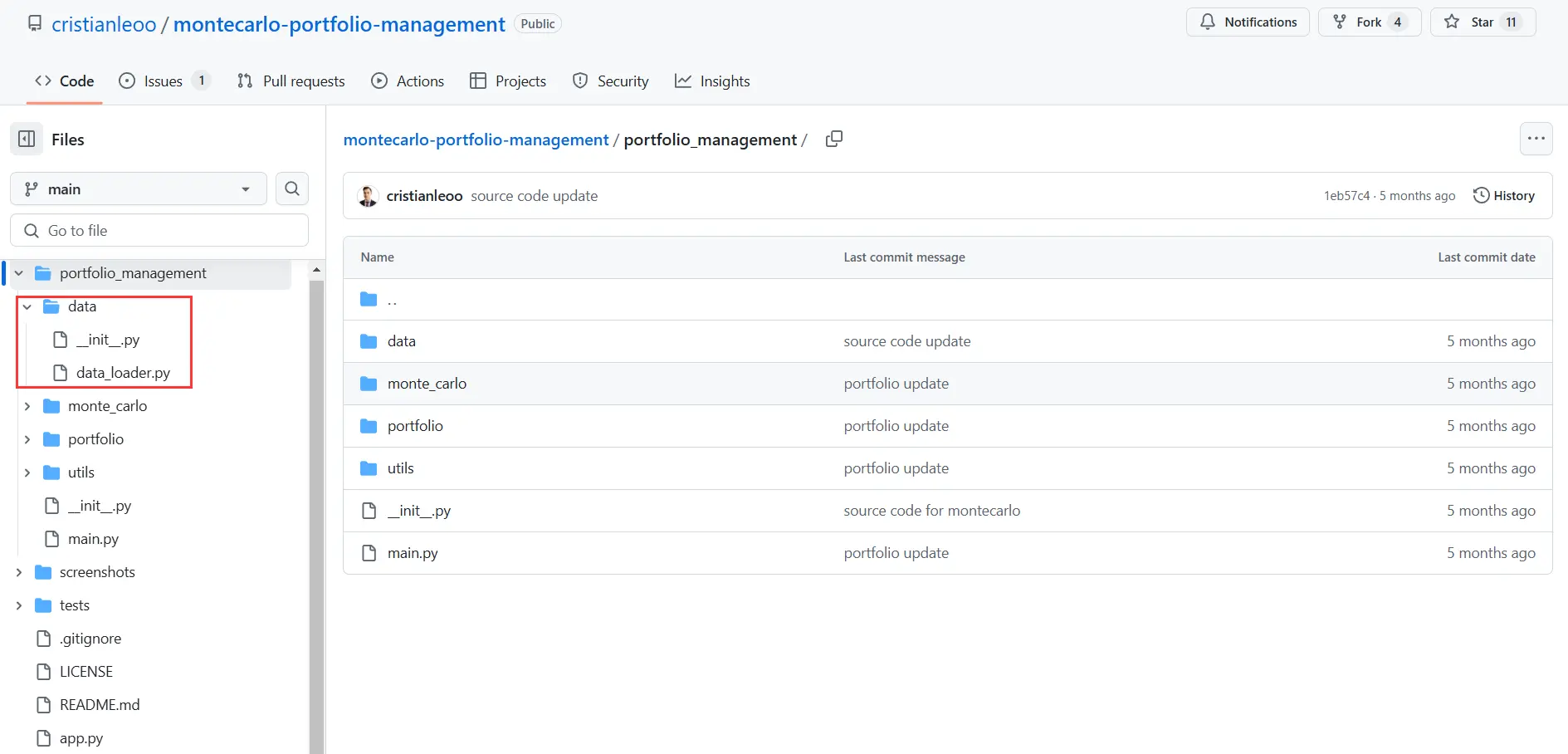Expand the monte_carlo folder in the tree

pyautogui.click(x=27, y=406)
